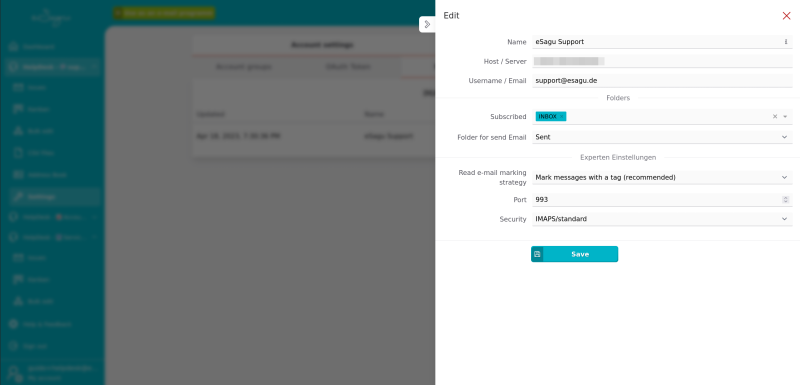Focus the Name field containing eSagu Support

pyautogui.click(x=662, y=42)
